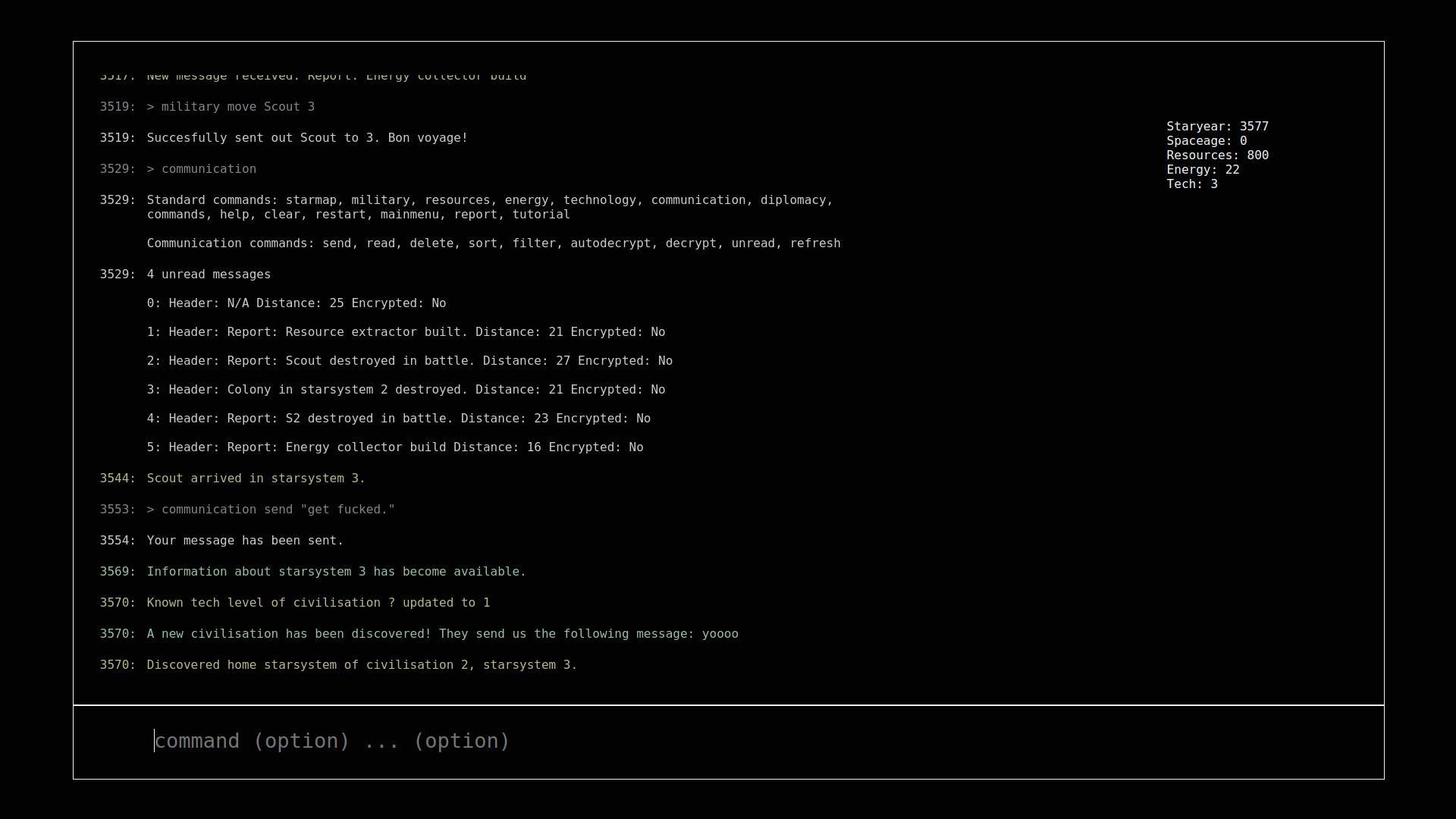This screenshot has height=819, width=1456.
Task: Select the '4 unread messages' line
Action: pos(209,275)
